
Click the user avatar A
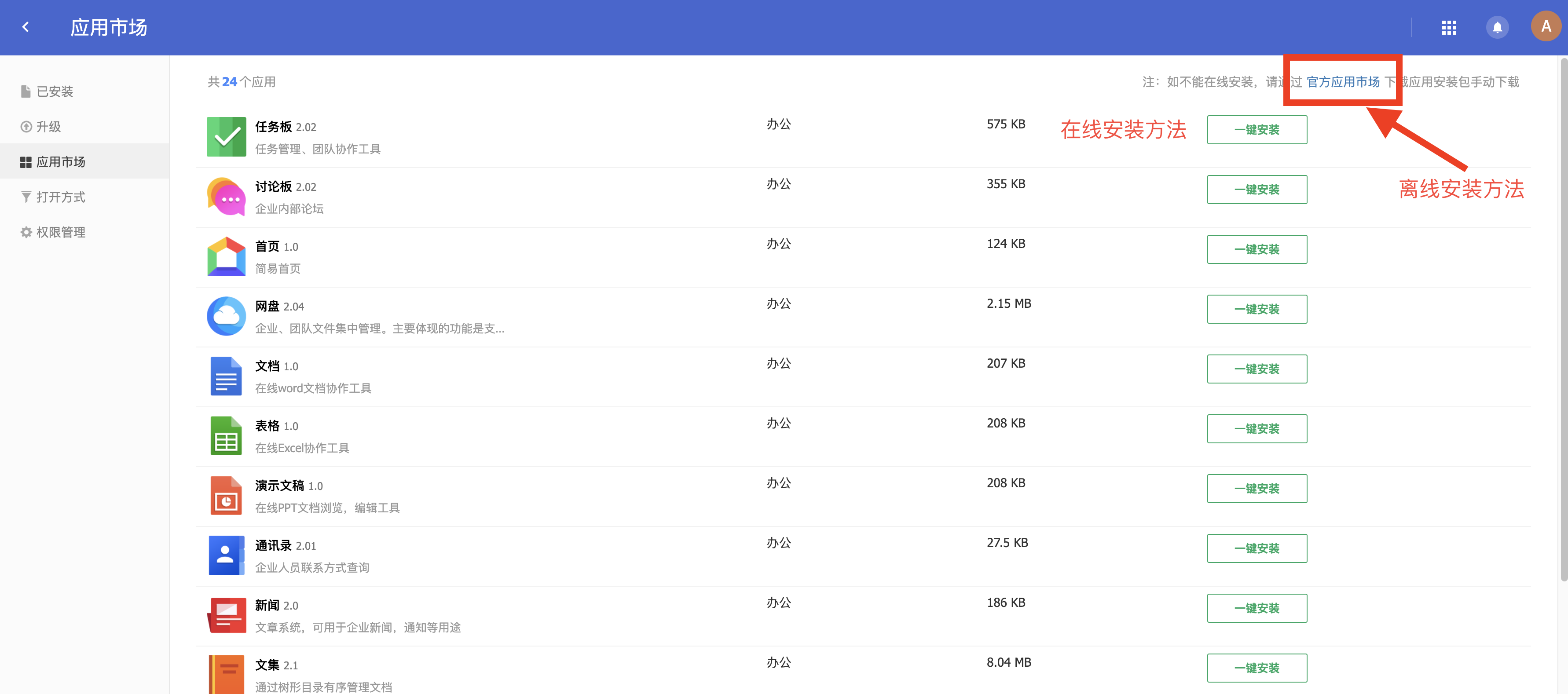1545,27
